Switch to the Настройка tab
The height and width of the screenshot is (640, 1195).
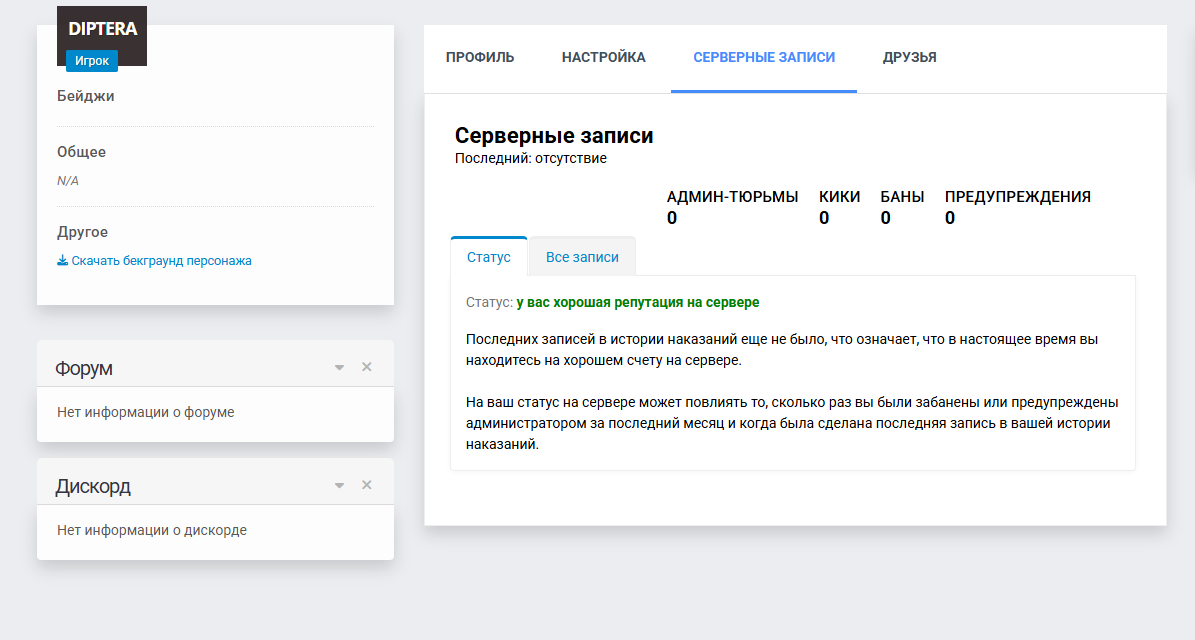(603, 58)
